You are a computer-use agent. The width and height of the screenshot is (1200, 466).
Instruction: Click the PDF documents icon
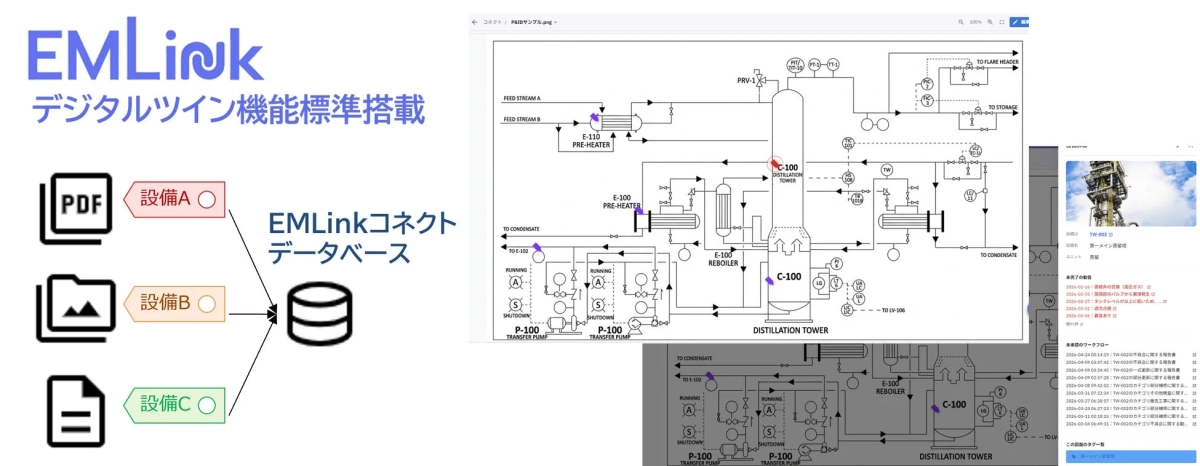pyautogui.click(x=71, y=207)
